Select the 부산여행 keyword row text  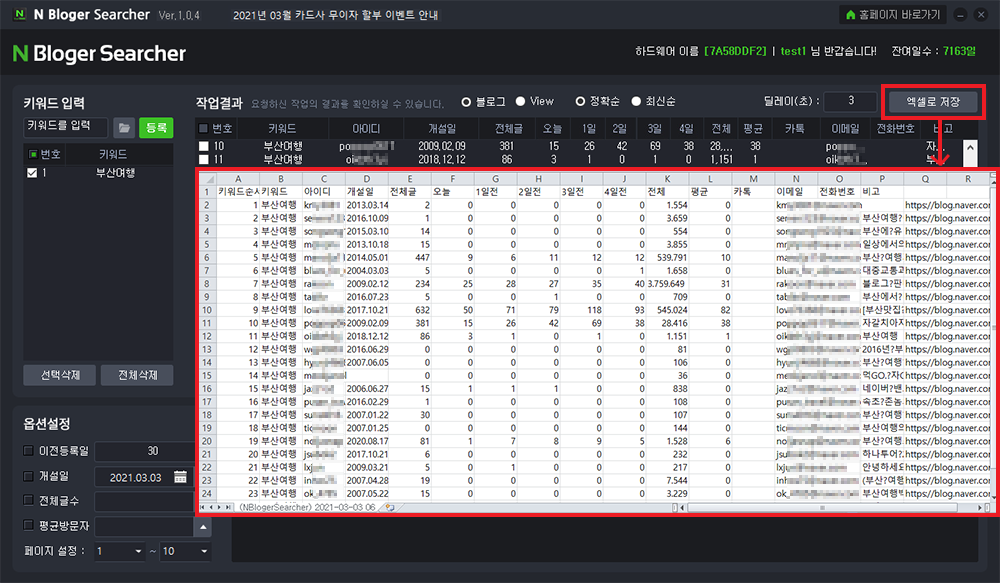click(x=115, y=173)
